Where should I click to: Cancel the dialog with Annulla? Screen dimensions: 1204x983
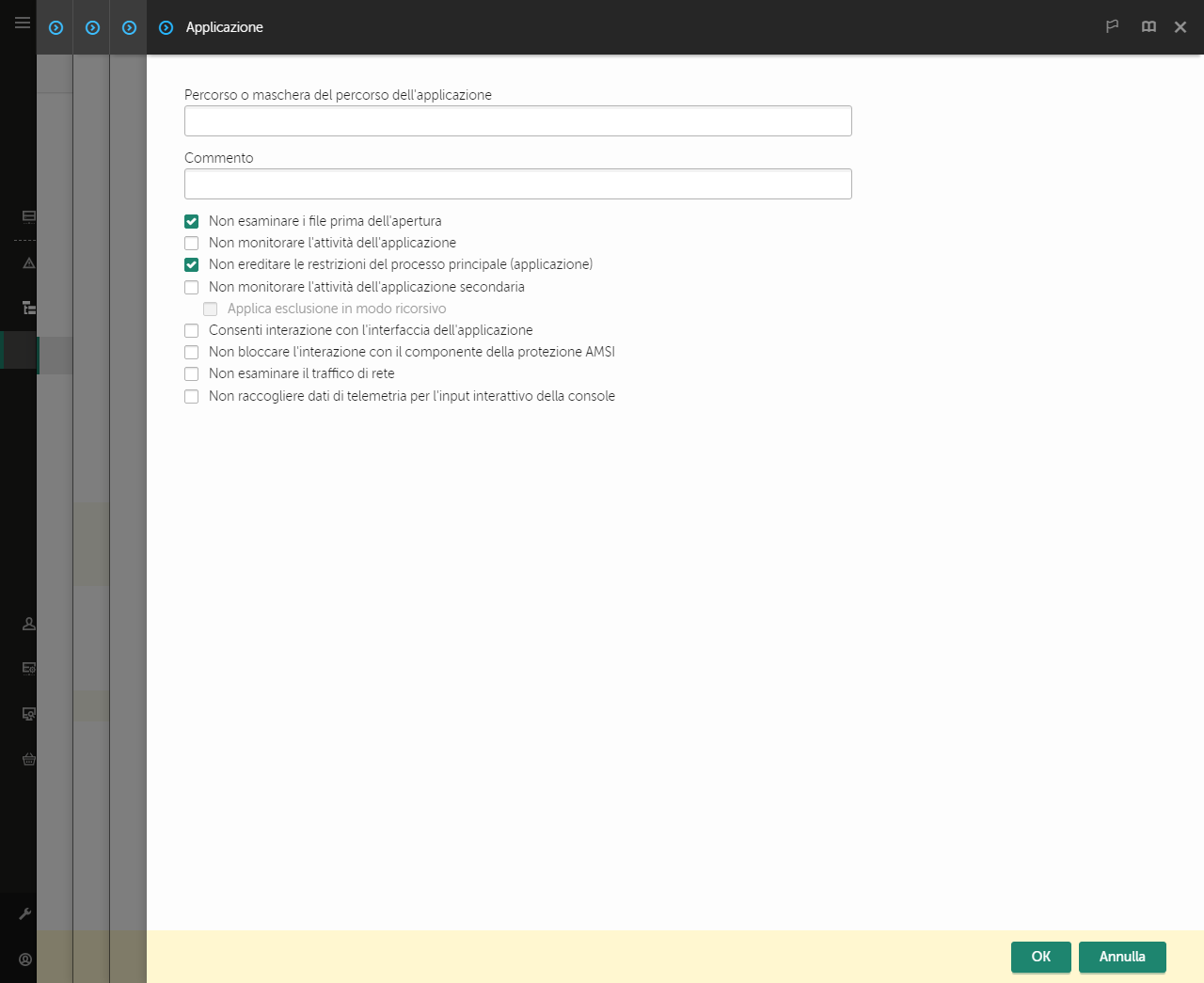[1122, 957]
